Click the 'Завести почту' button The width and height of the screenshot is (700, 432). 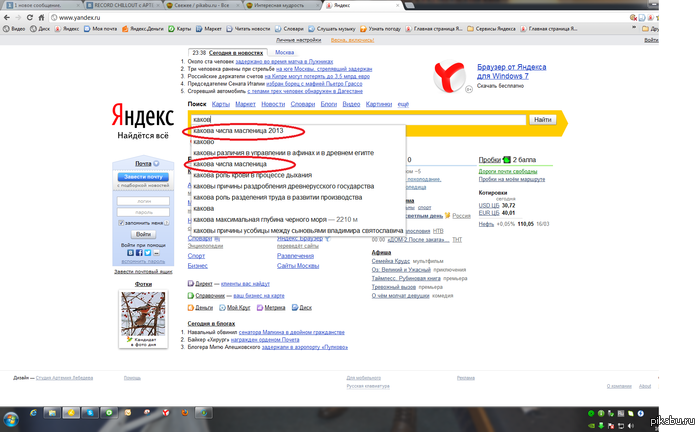click(143, 177)
